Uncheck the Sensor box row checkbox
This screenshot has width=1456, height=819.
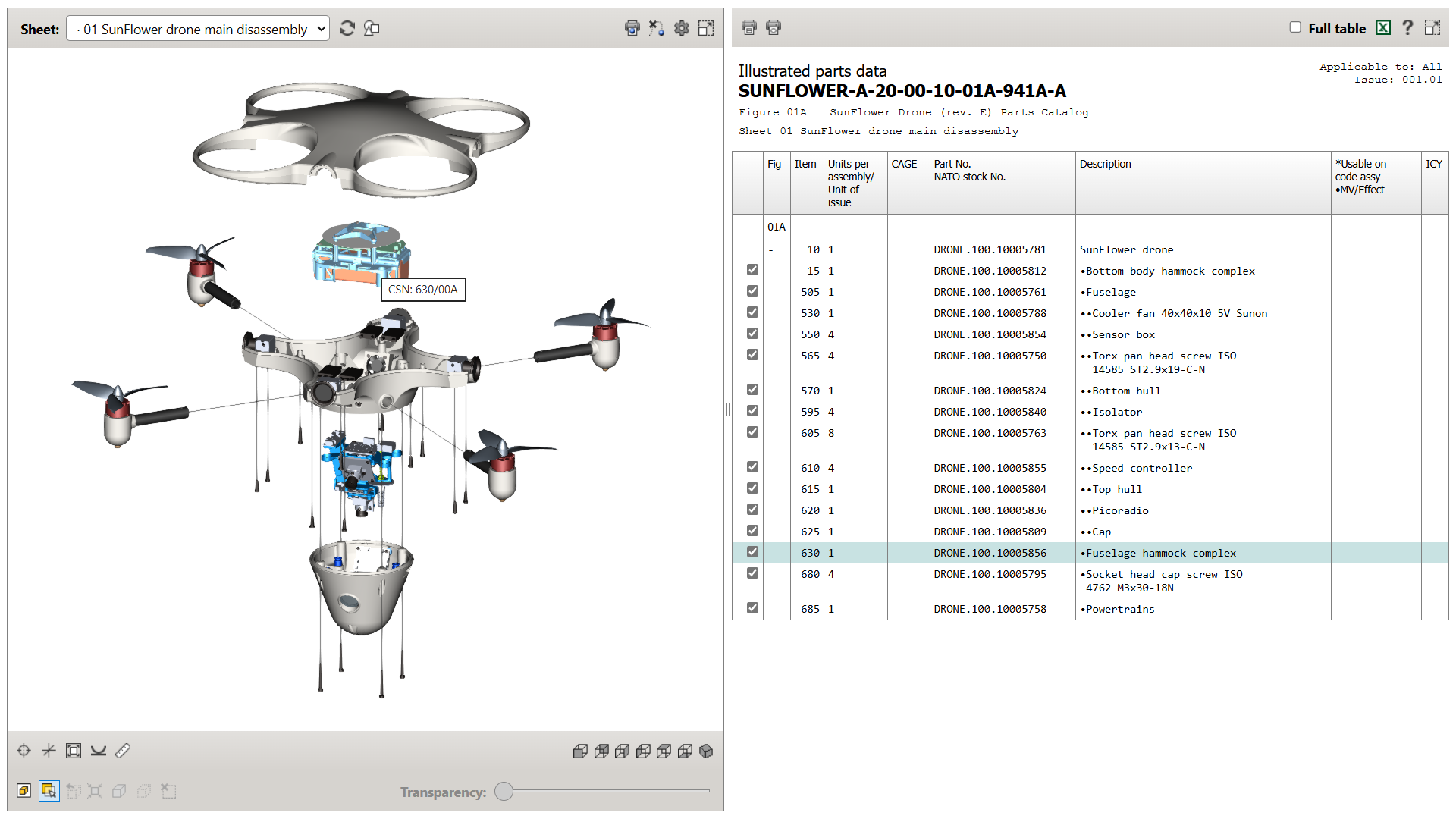click(752, 334)
